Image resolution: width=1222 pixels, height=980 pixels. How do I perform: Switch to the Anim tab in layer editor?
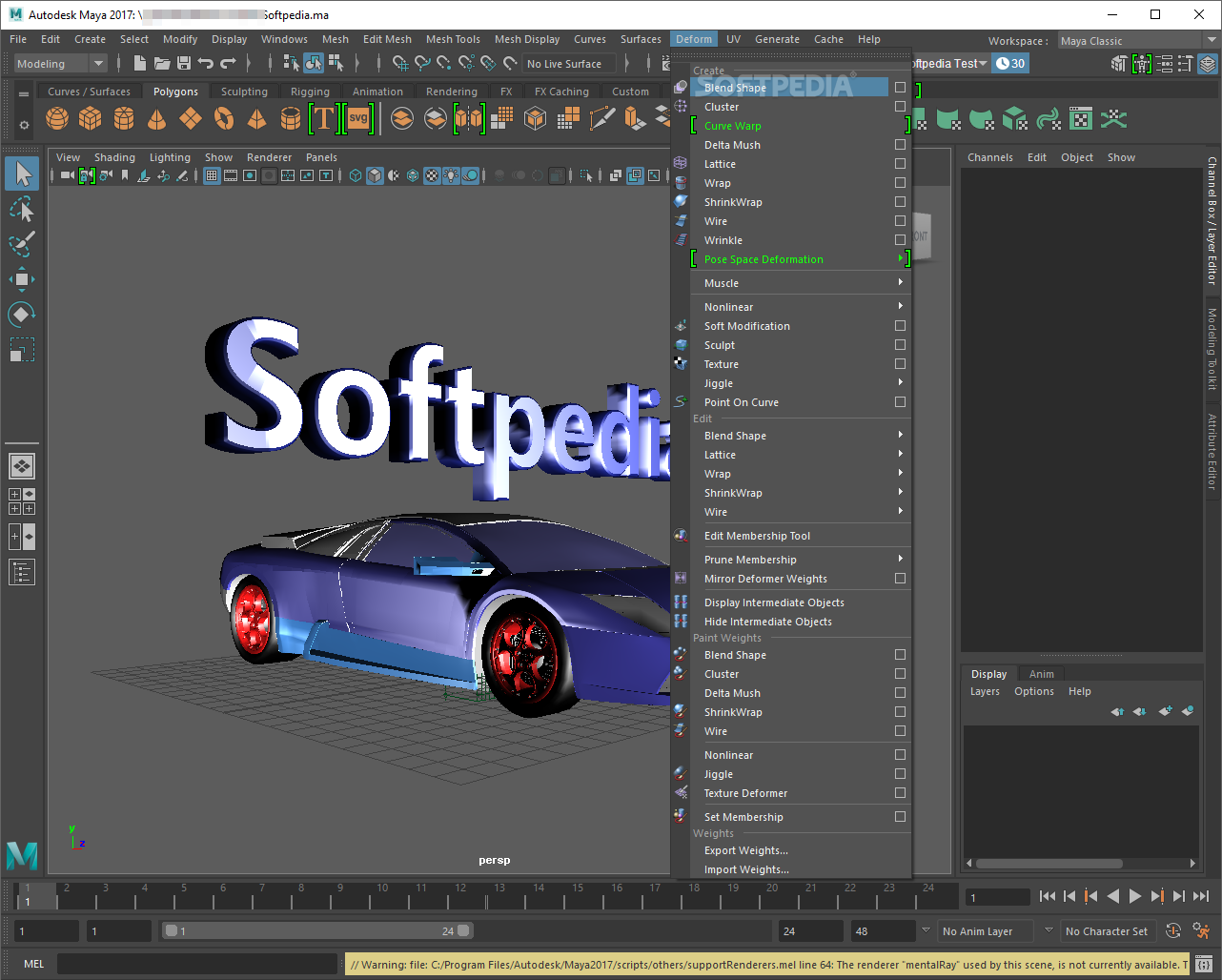(x=1042, y=674)
